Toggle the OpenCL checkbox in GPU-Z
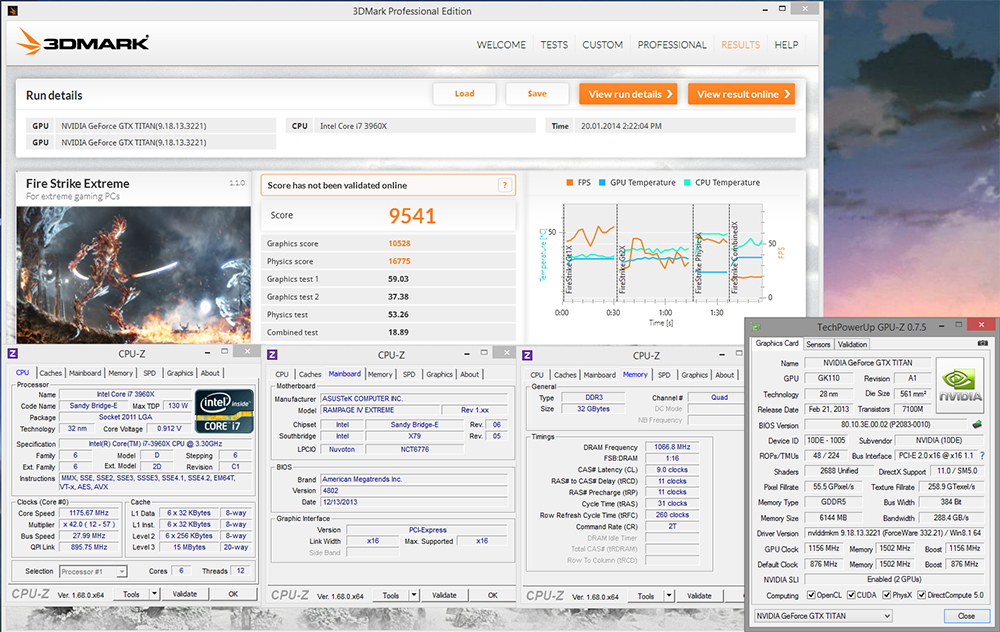This screenshot has height=632, width=1000. [811, 595]
